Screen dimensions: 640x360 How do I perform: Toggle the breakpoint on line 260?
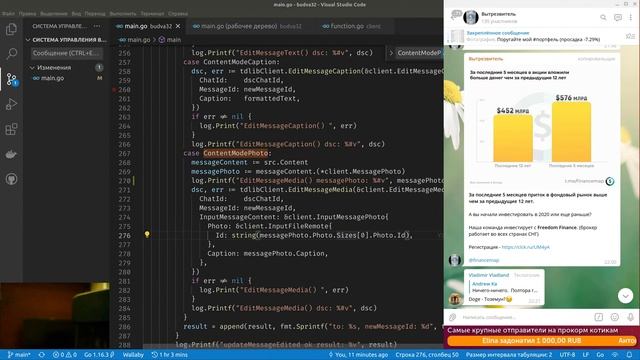pyautogui.click(x=115, y=89)
